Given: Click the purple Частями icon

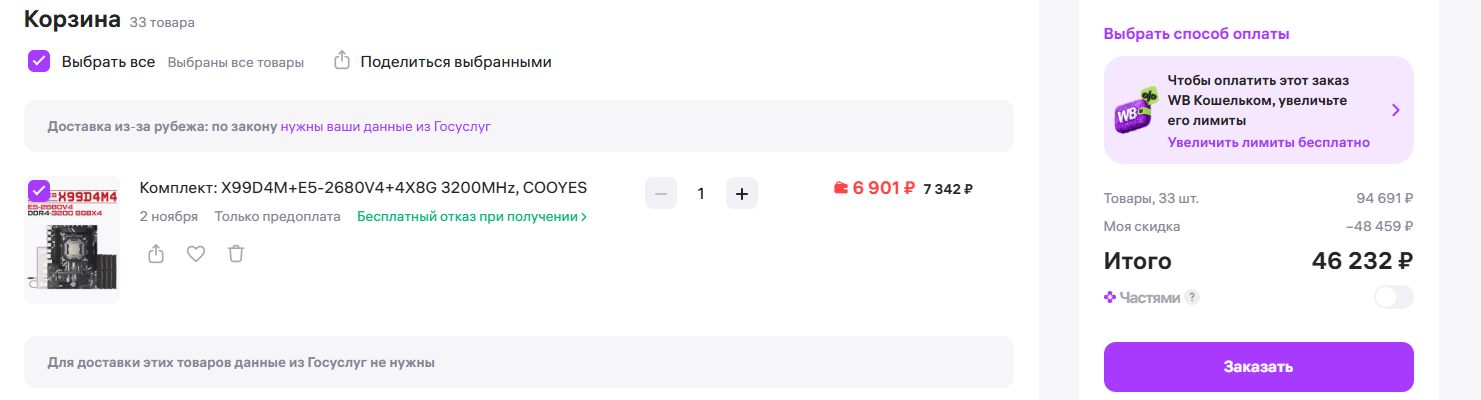Looking at the screenshot, I should tap(1110, 297).
